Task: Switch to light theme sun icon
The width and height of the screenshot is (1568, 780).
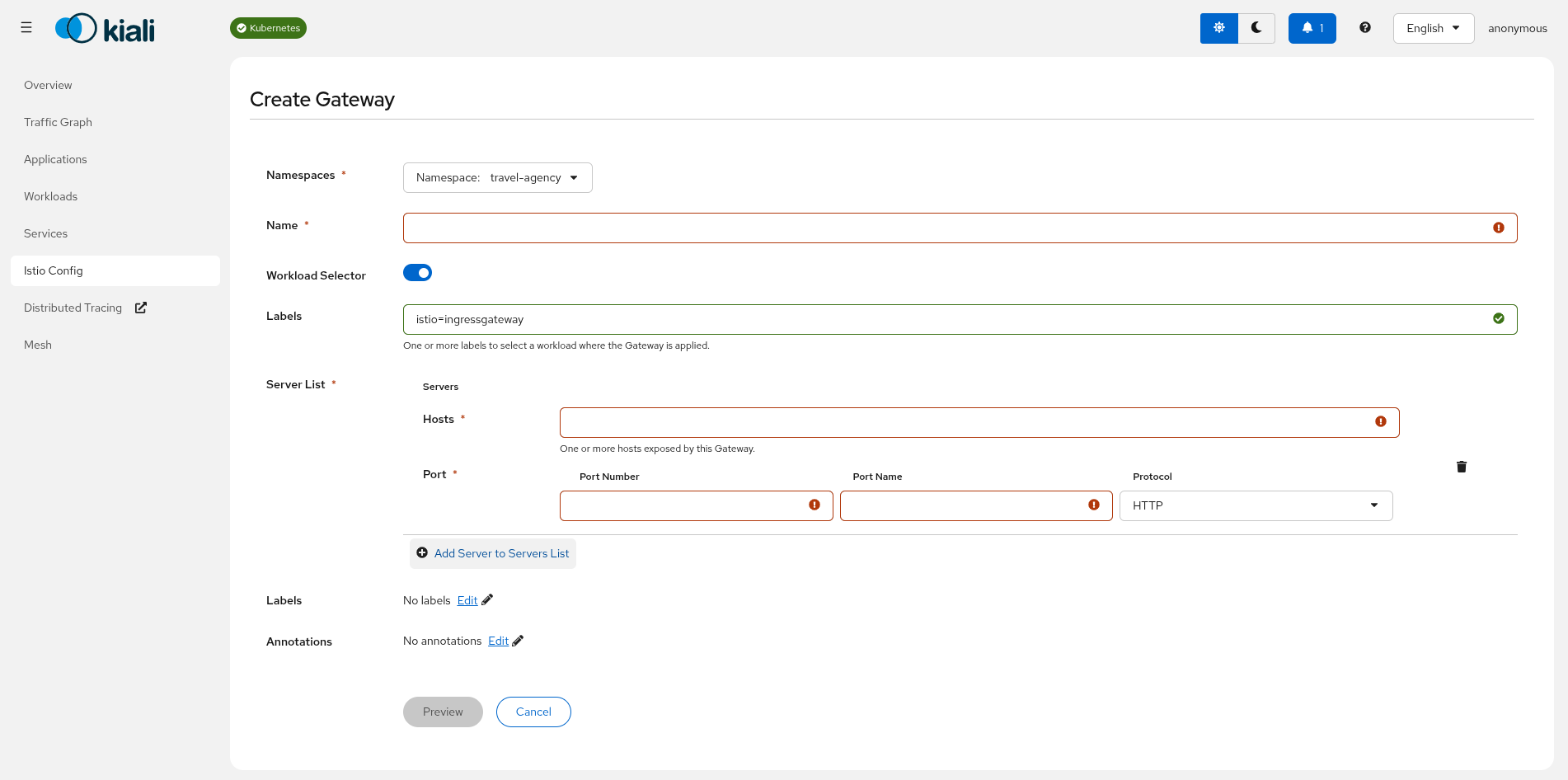Action: tap(1218, 28)
